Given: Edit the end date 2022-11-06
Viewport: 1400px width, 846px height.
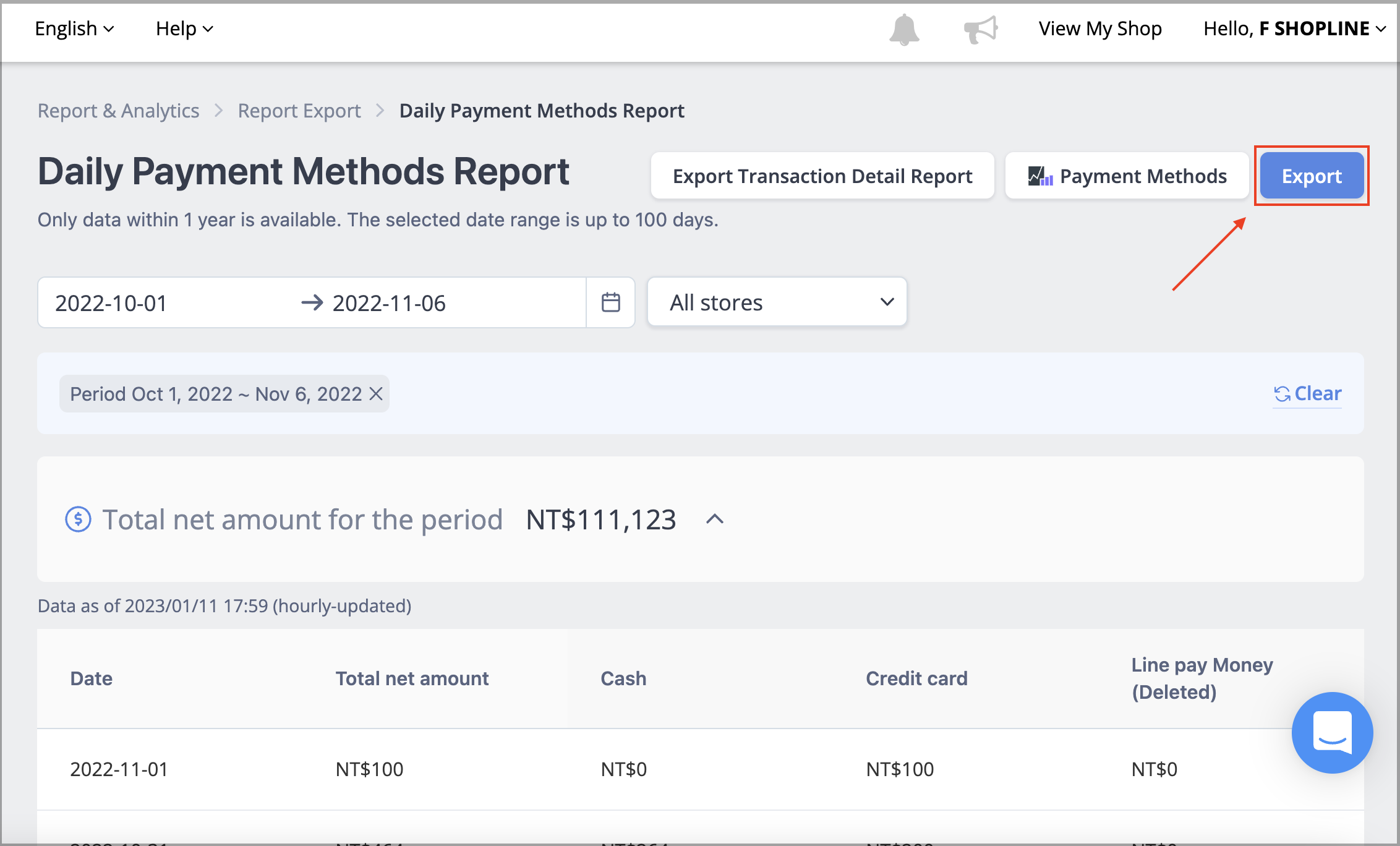Looking at the screenshot, I should pyautogui.click(x=389, y=303).
